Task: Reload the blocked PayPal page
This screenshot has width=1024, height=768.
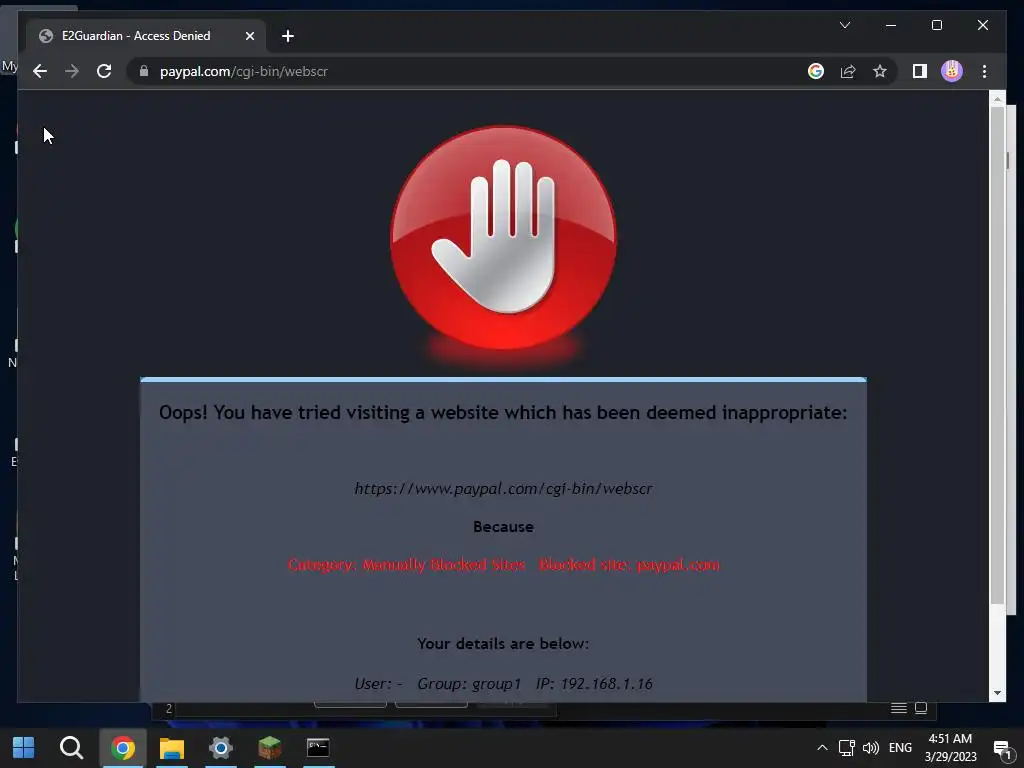Action: [104, 71]
